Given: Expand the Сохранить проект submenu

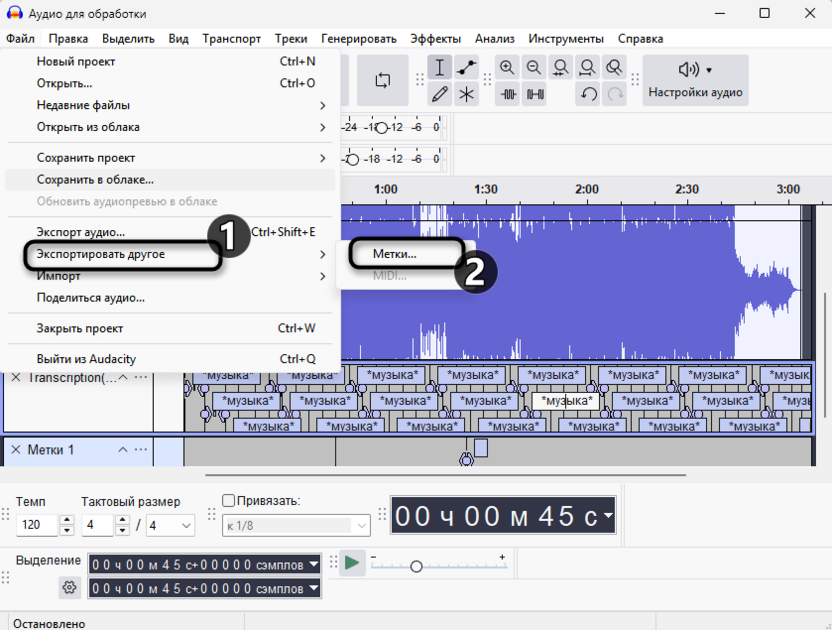Looking at the screenshot, I should (x=170, y=158).
